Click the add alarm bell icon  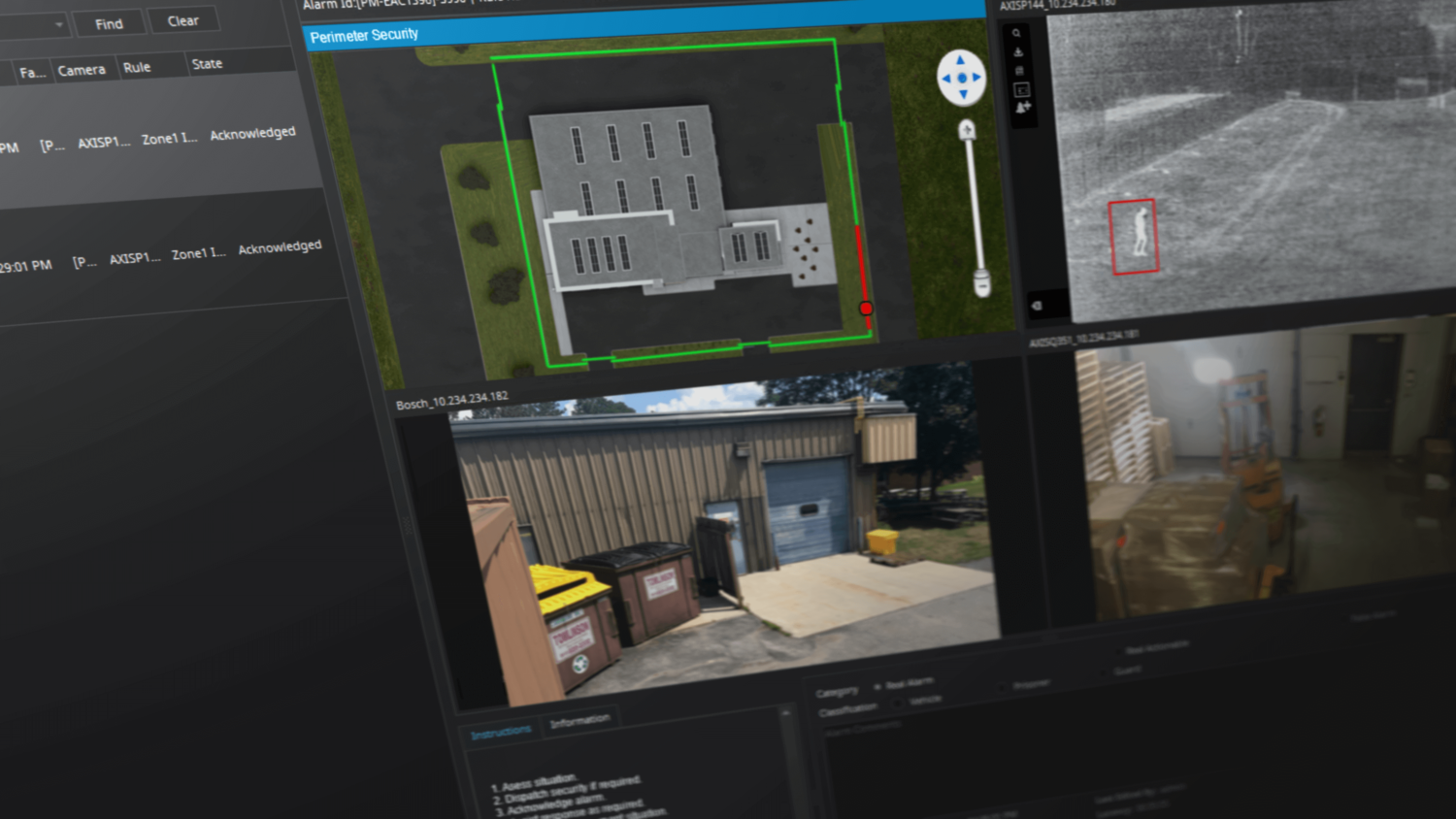tap(1022, 108)
